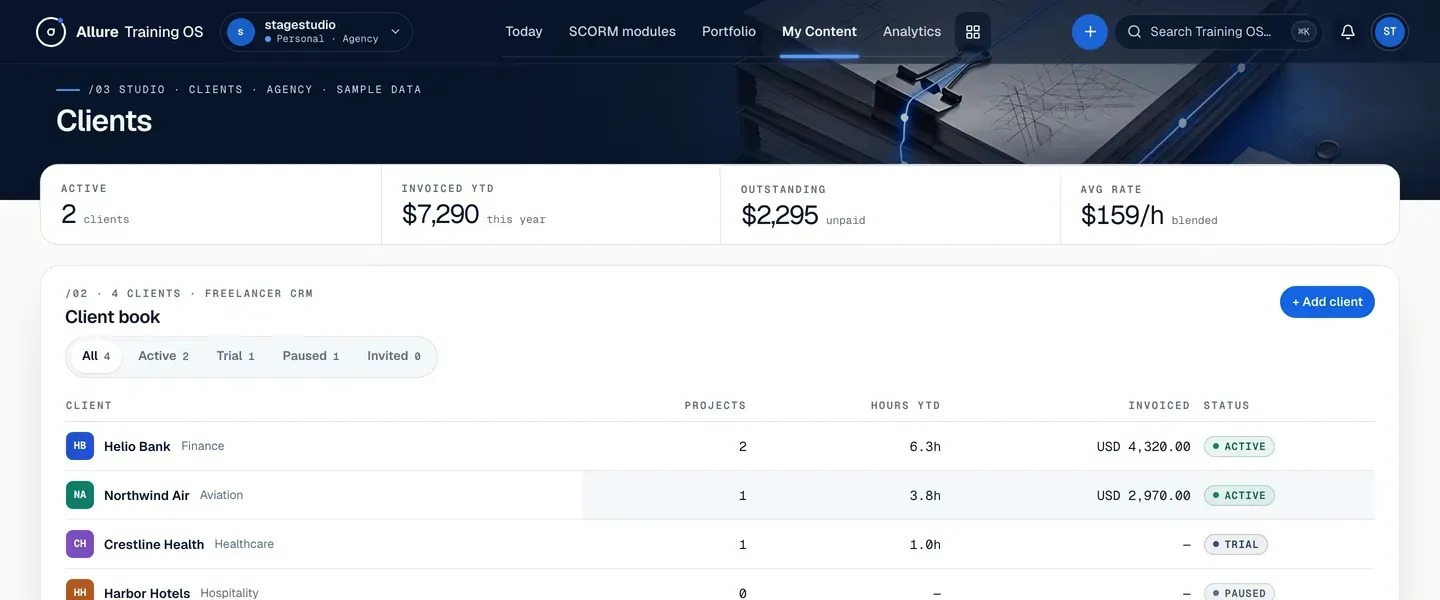Click the ⌘K shortcut badge
Image resolution: width=1440 pixels, height=600 pixels.
(1303, 32)
